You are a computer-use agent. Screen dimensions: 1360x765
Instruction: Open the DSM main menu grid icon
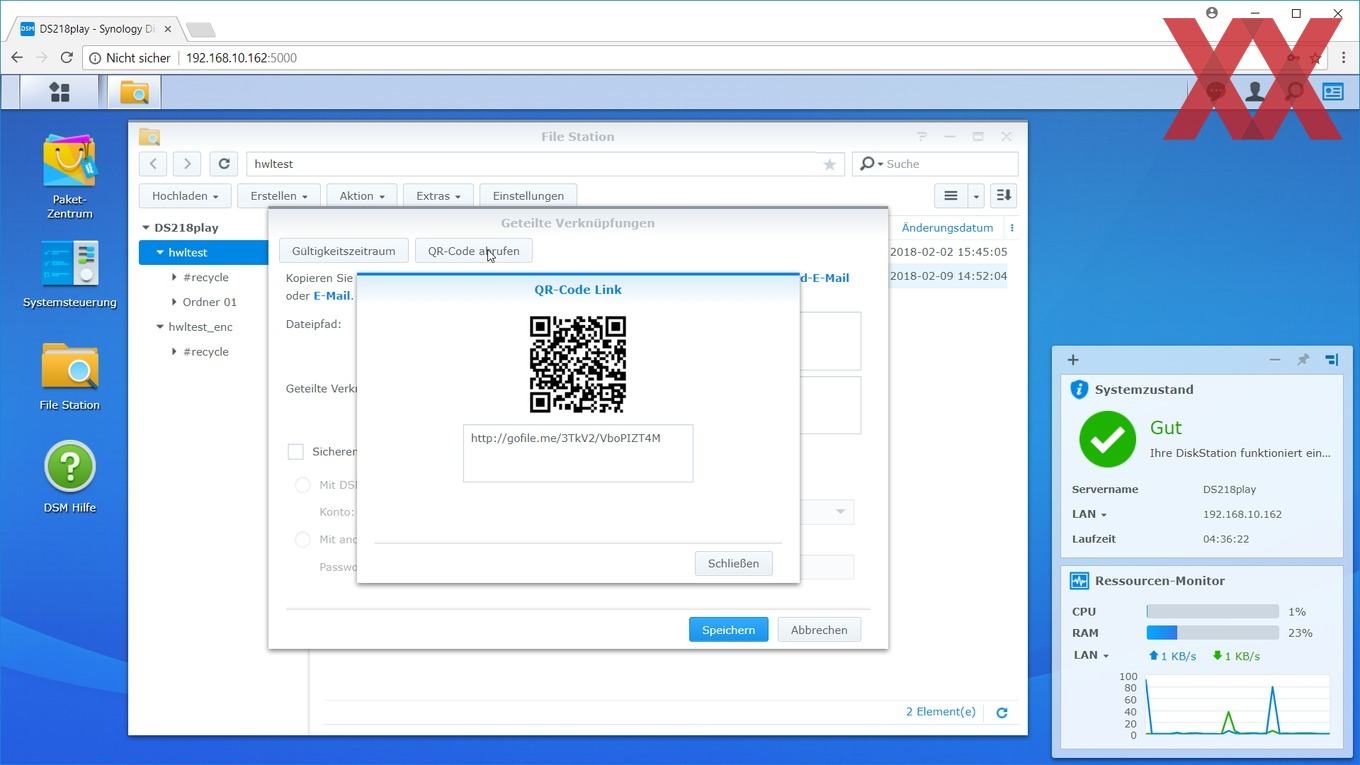[x=60, y=92]
